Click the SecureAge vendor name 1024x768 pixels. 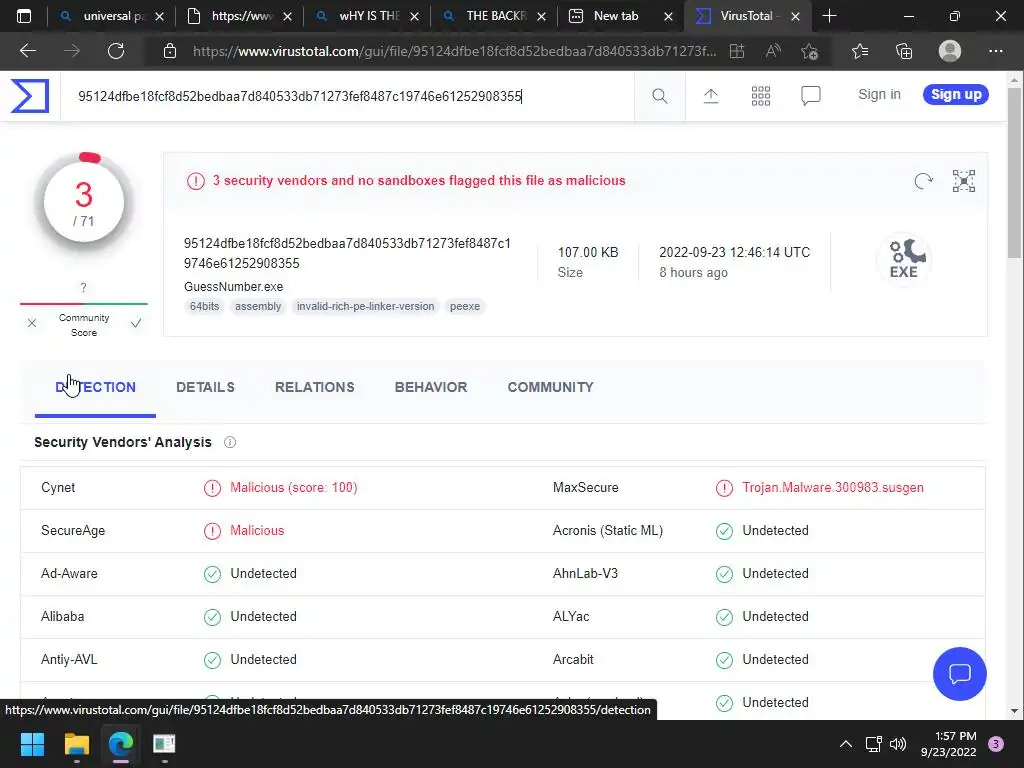(x=73, y=531)
